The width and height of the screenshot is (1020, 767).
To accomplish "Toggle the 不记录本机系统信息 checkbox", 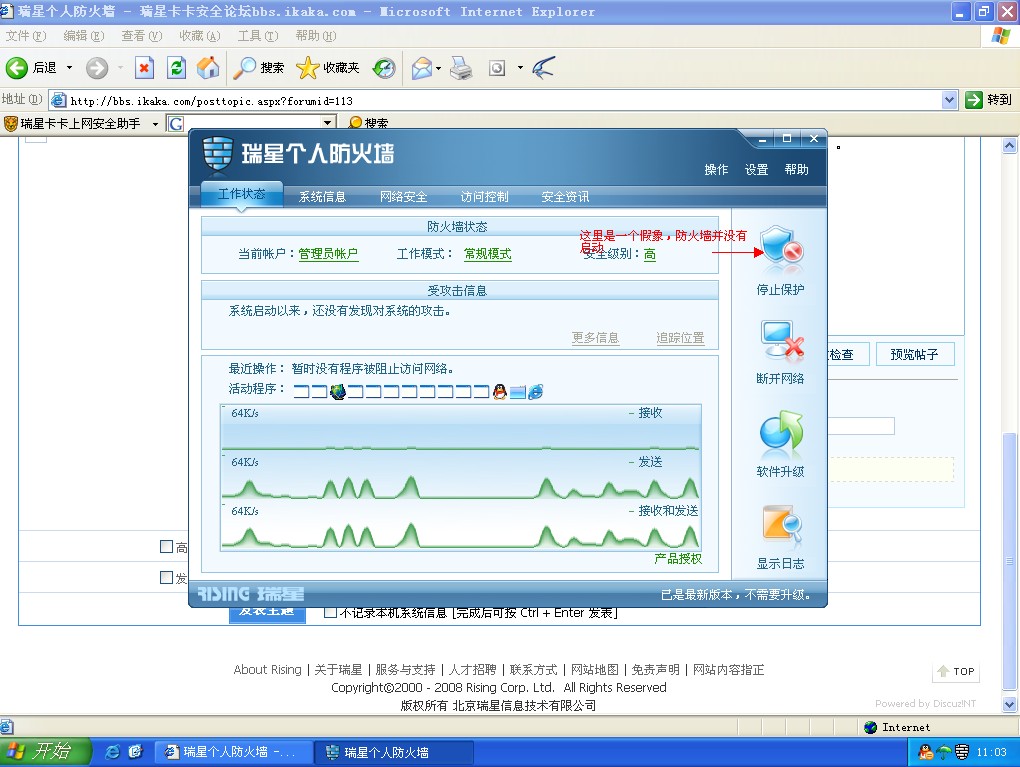I will [x=330, y=612].
